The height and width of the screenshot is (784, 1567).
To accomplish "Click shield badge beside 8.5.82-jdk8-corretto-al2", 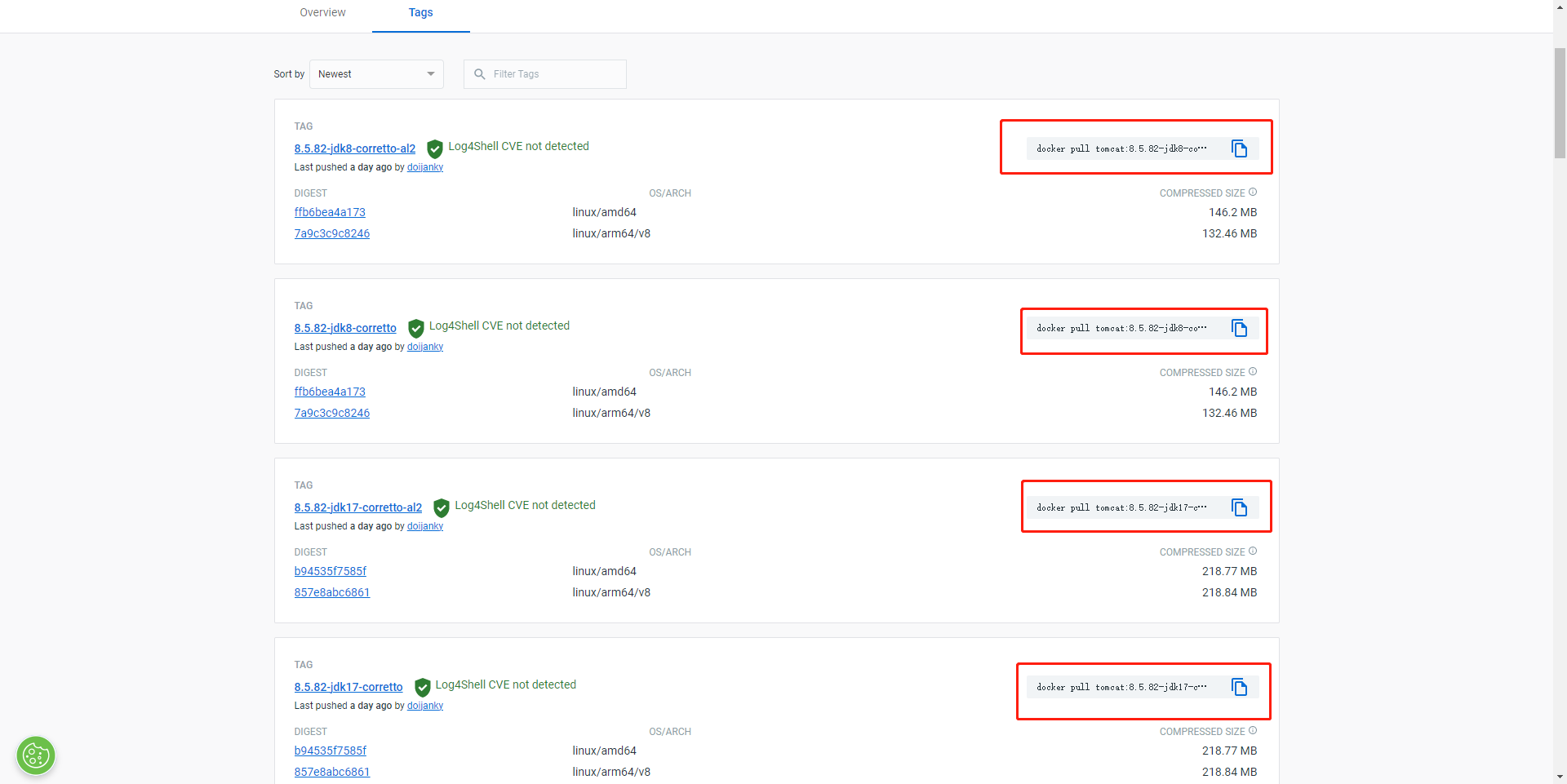I will 435,148.
